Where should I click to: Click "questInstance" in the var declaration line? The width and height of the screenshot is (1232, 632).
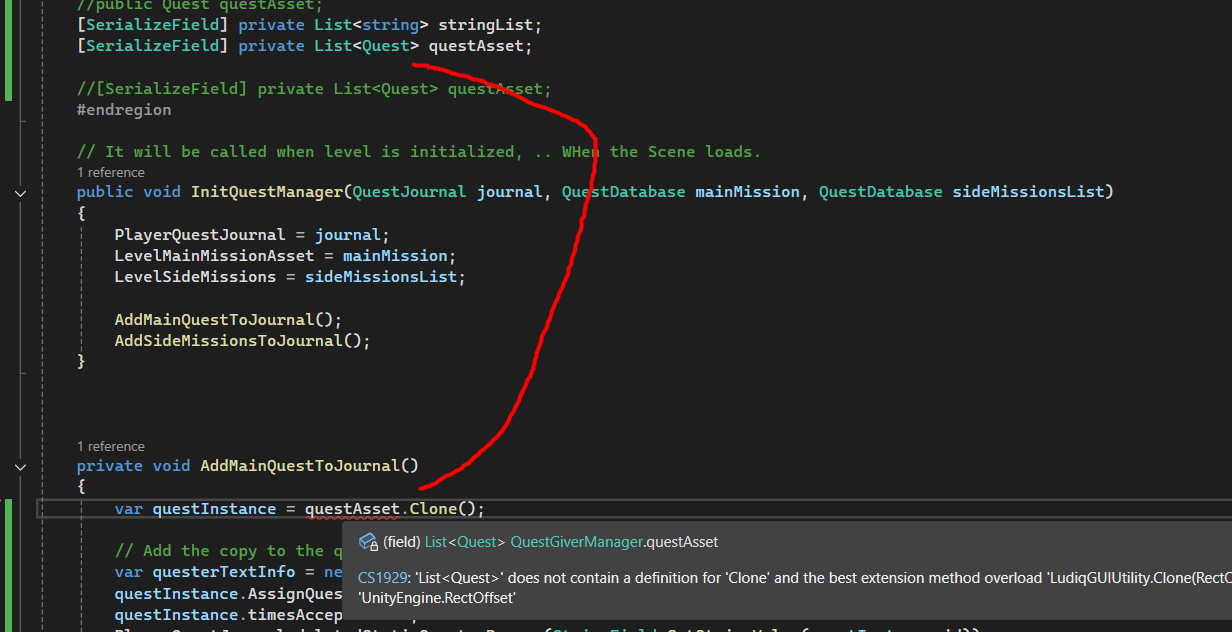214,509
